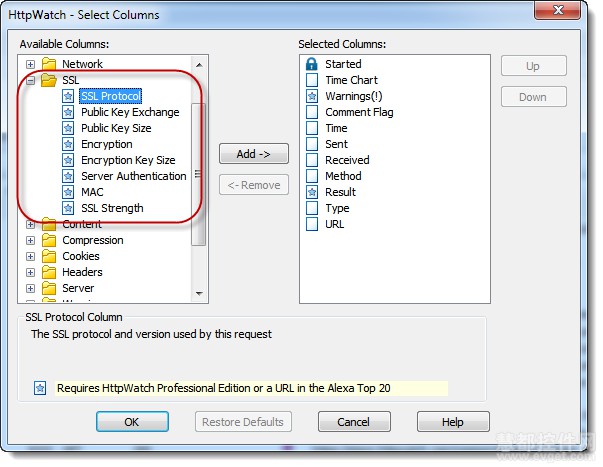Click scroll up arrow in Available Columns
The image size is (603, 467).
(199, 65)
